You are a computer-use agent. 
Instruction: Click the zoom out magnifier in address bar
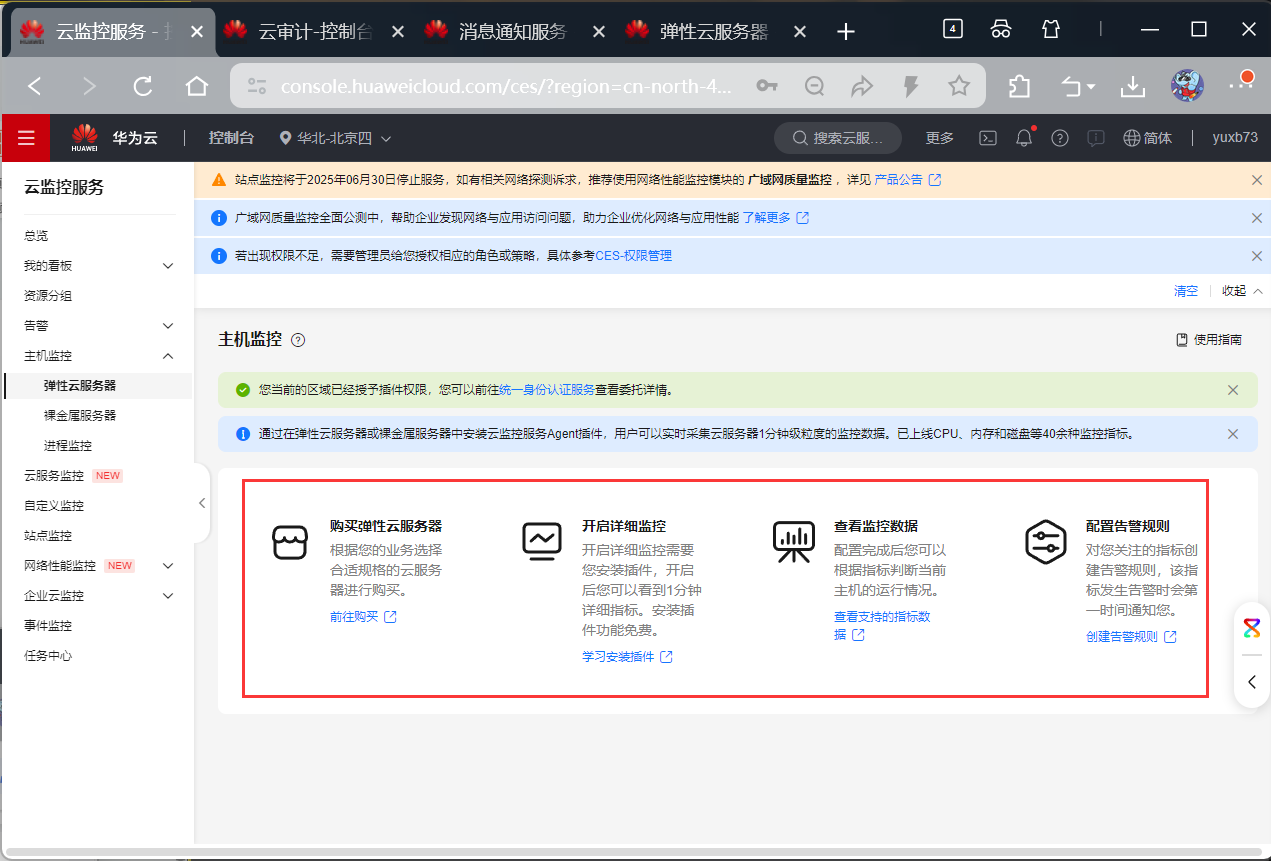pyautogui.click(x=815, y=86)
